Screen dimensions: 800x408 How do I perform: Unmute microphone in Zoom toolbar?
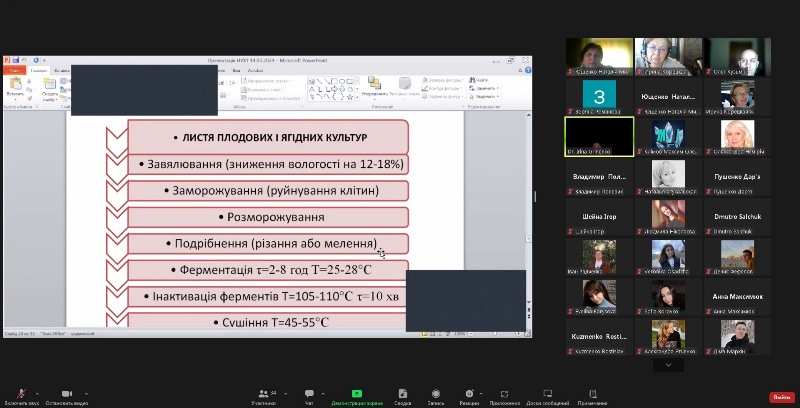pyautogui.click(x=21, y=396)
